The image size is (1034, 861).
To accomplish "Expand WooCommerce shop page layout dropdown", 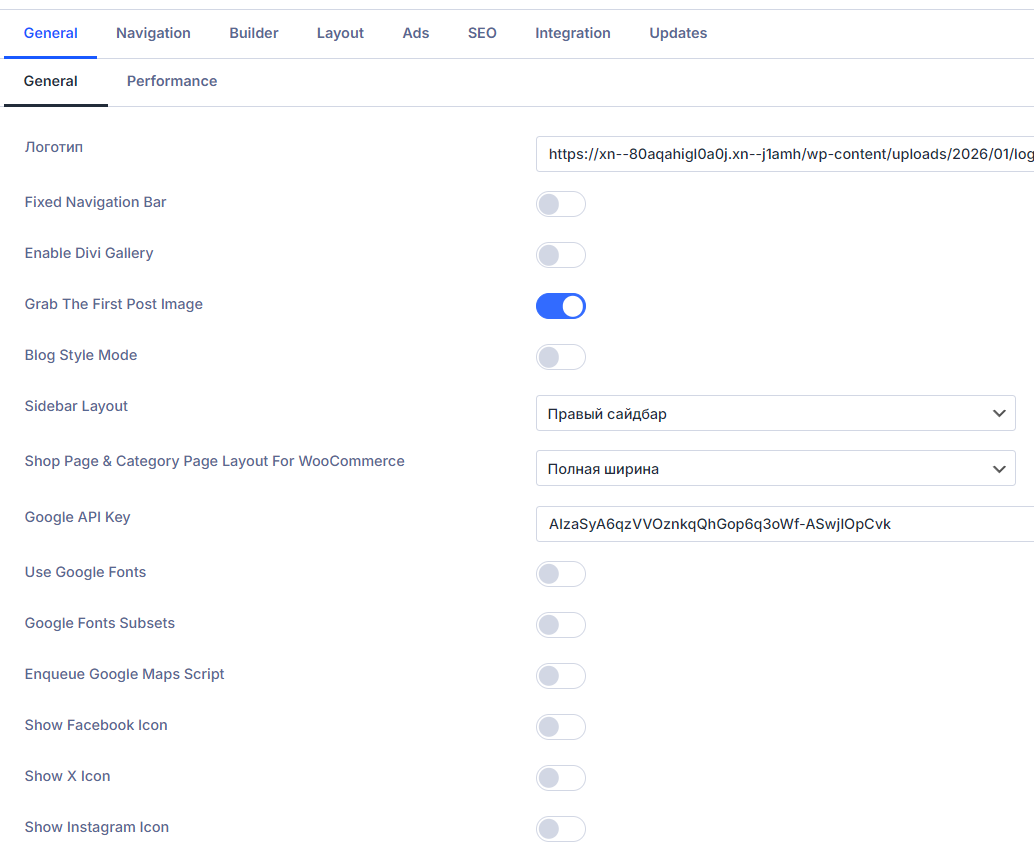I will coord(775,469).
